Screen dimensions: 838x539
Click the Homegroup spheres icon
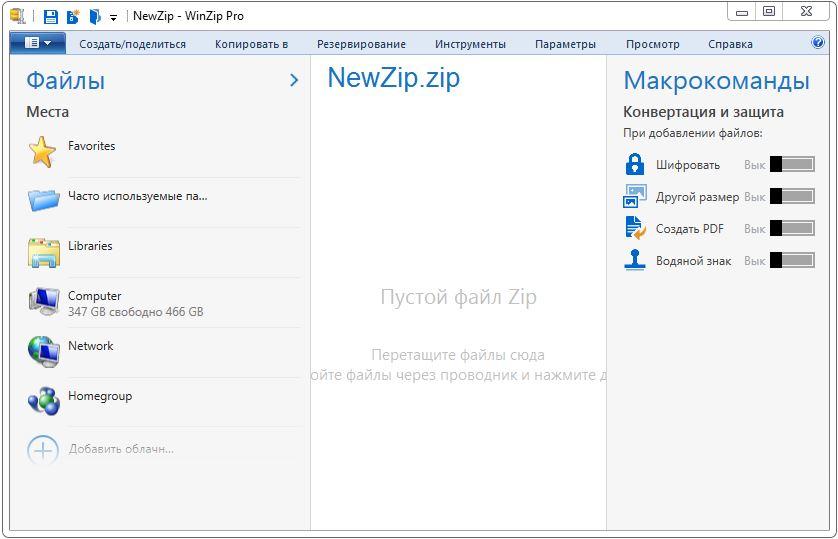pos(43,401)
